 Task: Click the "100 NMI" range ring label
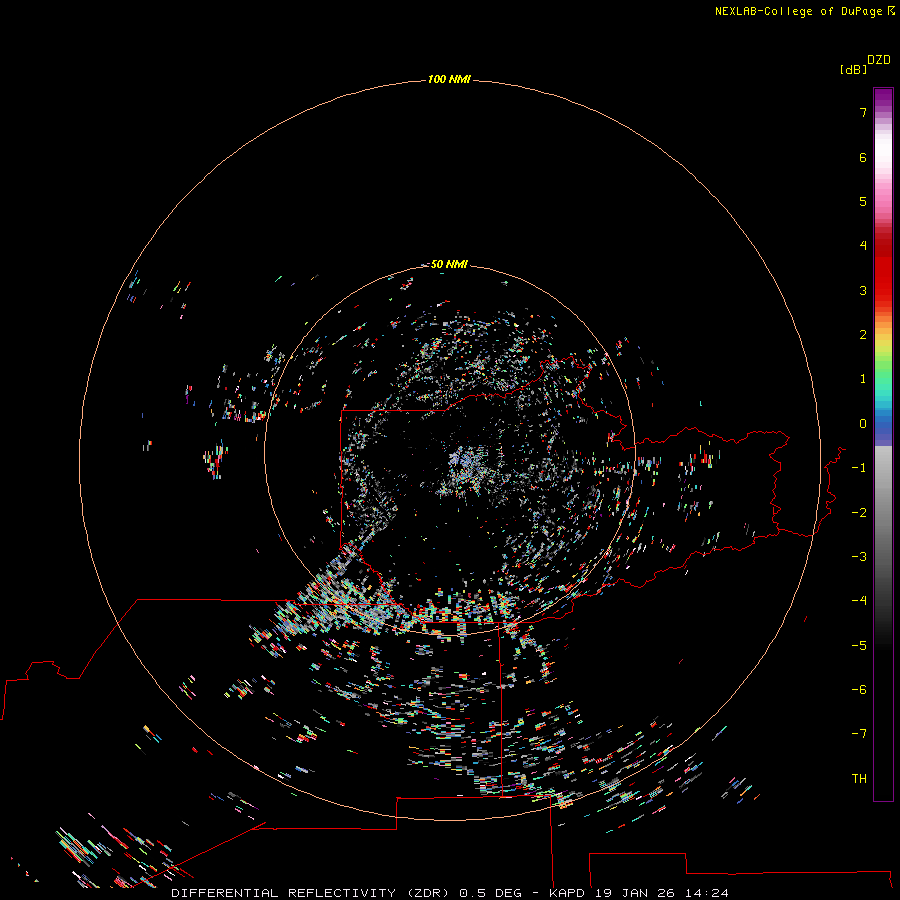click(x=449, y=79)
